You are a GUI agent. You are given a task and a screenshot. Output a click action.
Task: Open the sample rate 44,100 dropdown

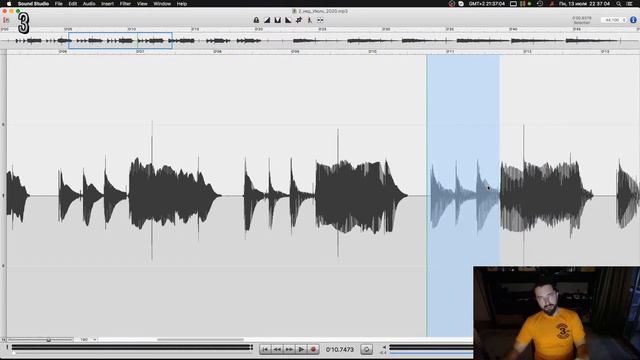(614, 20)
